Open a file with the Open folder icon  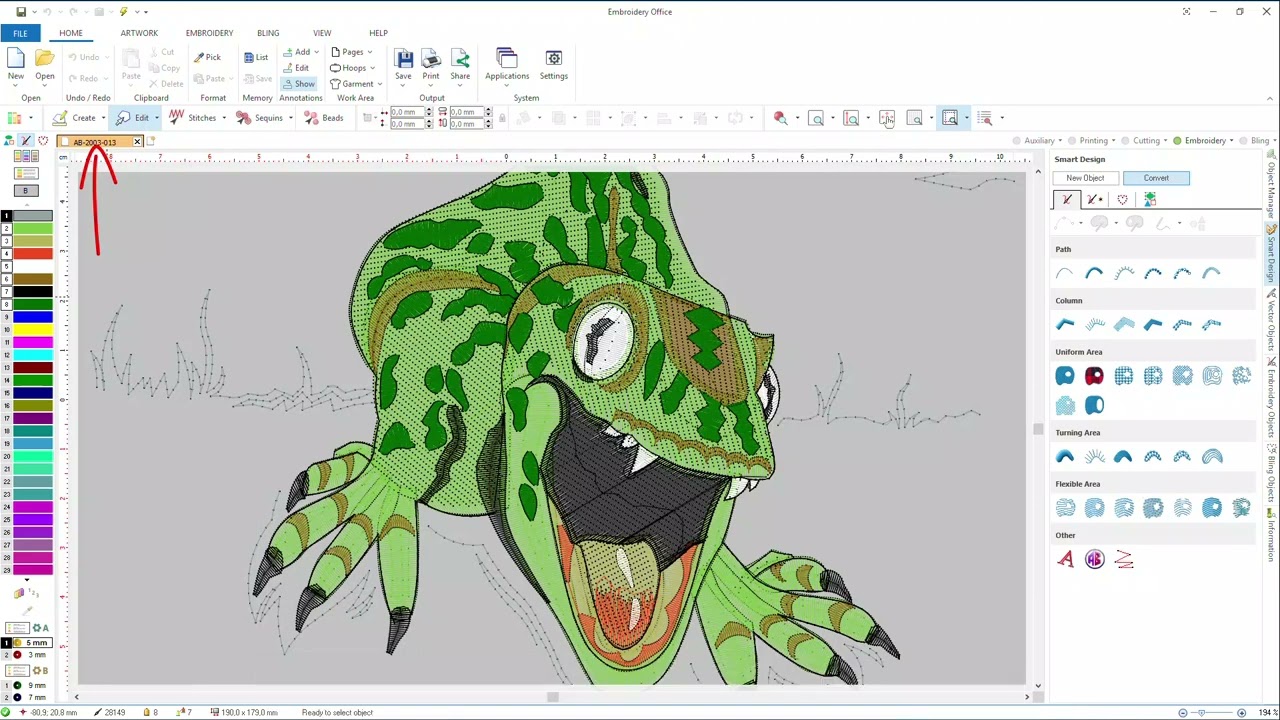coord(45,59)
